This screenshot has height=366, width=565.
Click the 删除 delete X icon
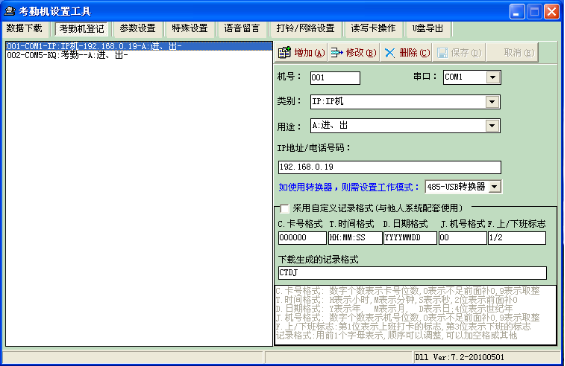pyautogui.click(x=390, y=53)
